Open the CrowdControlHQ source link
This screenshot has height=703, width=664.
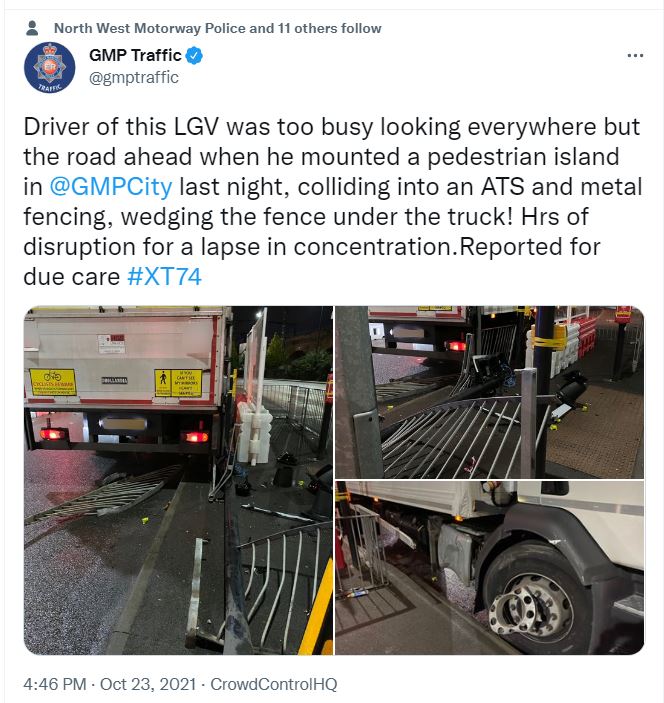point(273,684)
